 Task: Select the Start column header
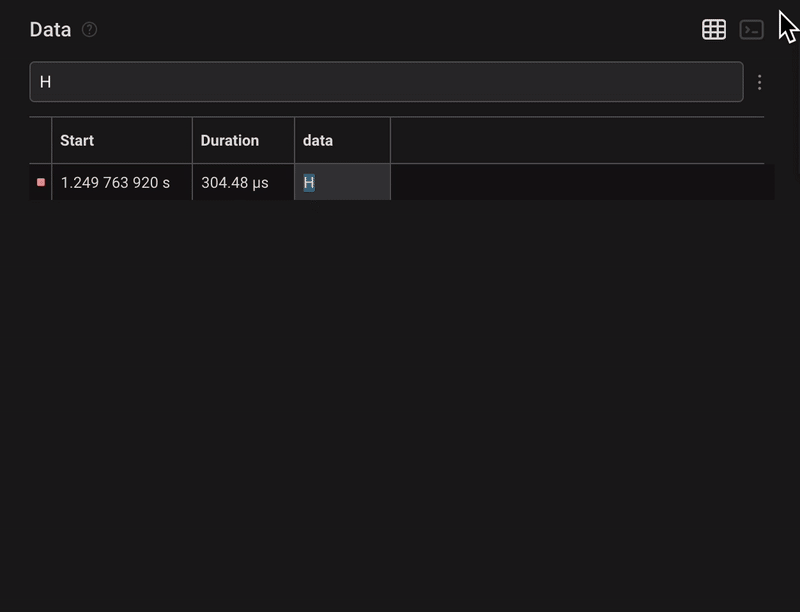(122, 140)
